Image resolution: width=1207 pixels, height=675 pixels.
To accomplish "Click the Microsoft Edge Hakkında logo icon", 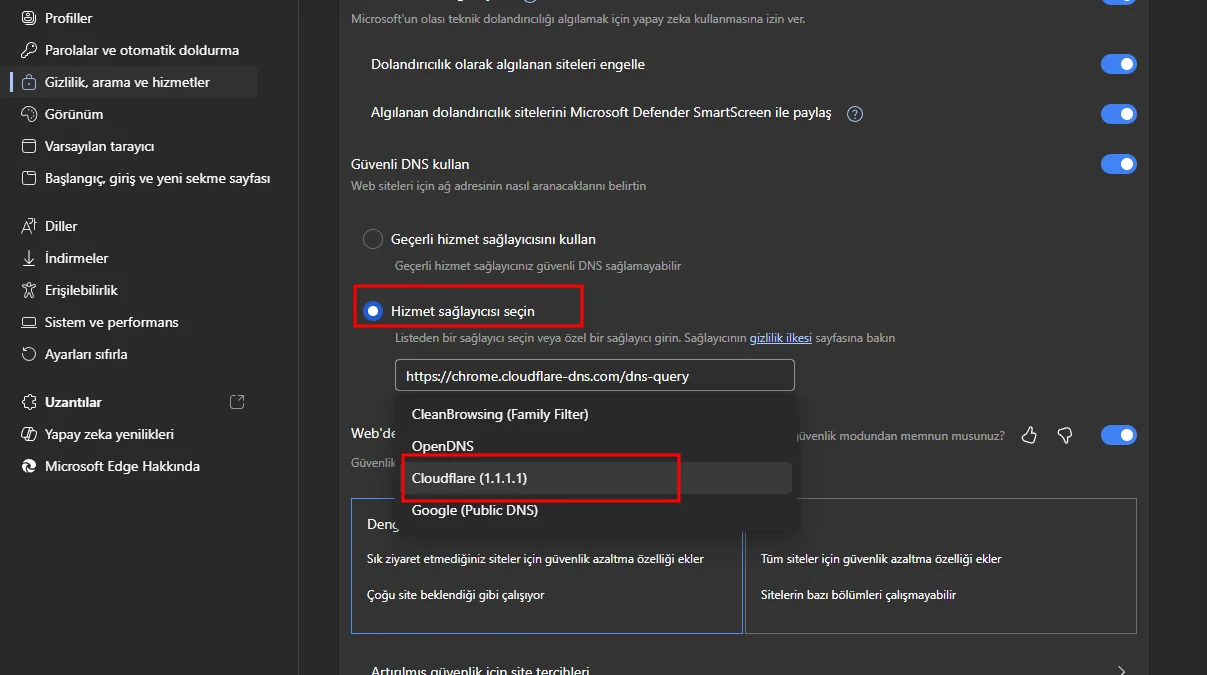I will [x=28, y=466].
